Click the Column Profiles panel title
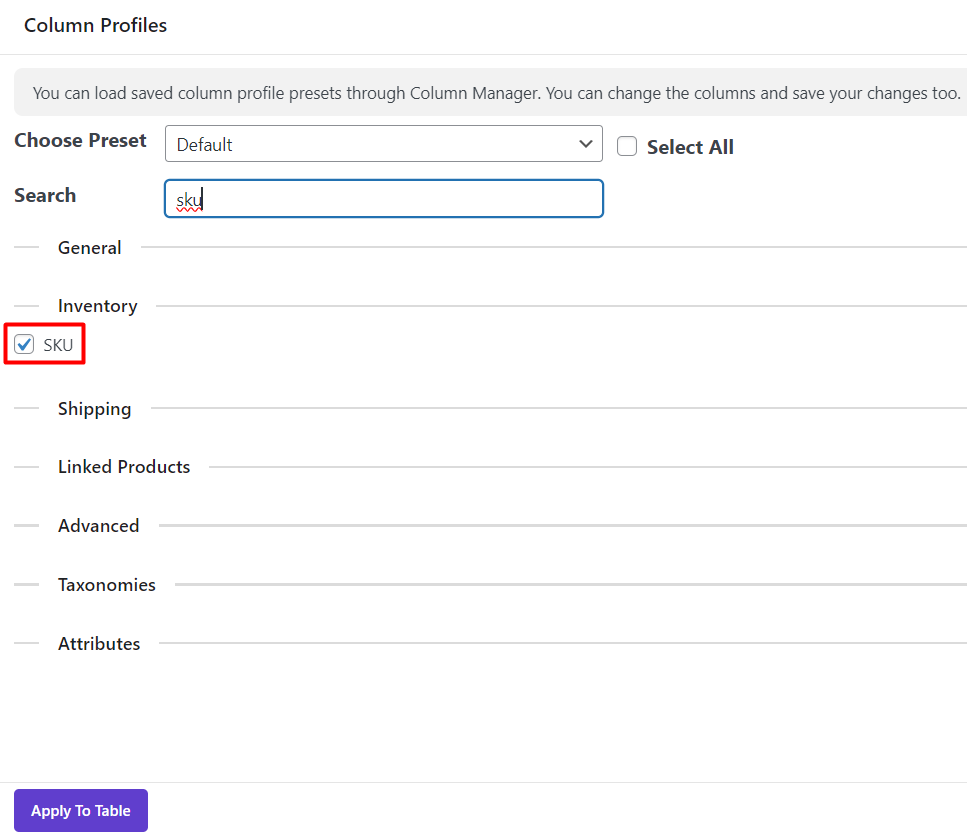The width and height of the screenshot is (967, 837). (x=96, y=26)
